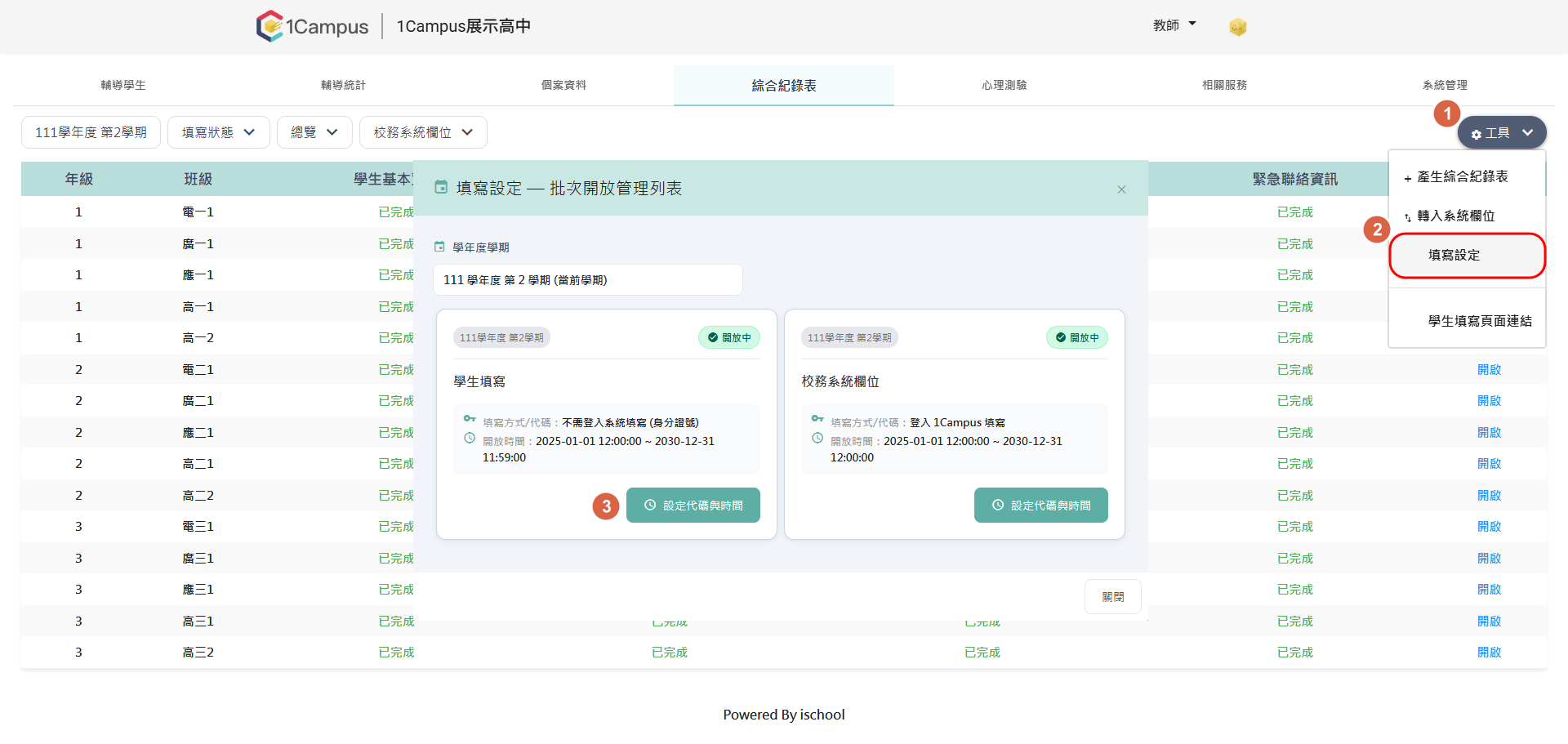
Task: Click the 1Campus logo icon
Action: pos(269,26)
